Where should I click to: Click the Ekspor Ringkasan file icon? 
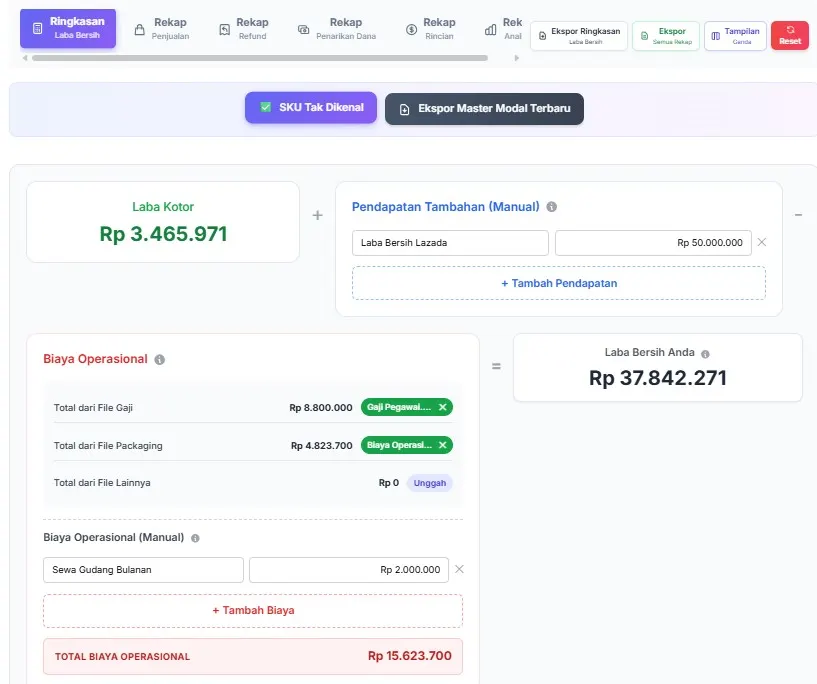(x=543, y=33)
